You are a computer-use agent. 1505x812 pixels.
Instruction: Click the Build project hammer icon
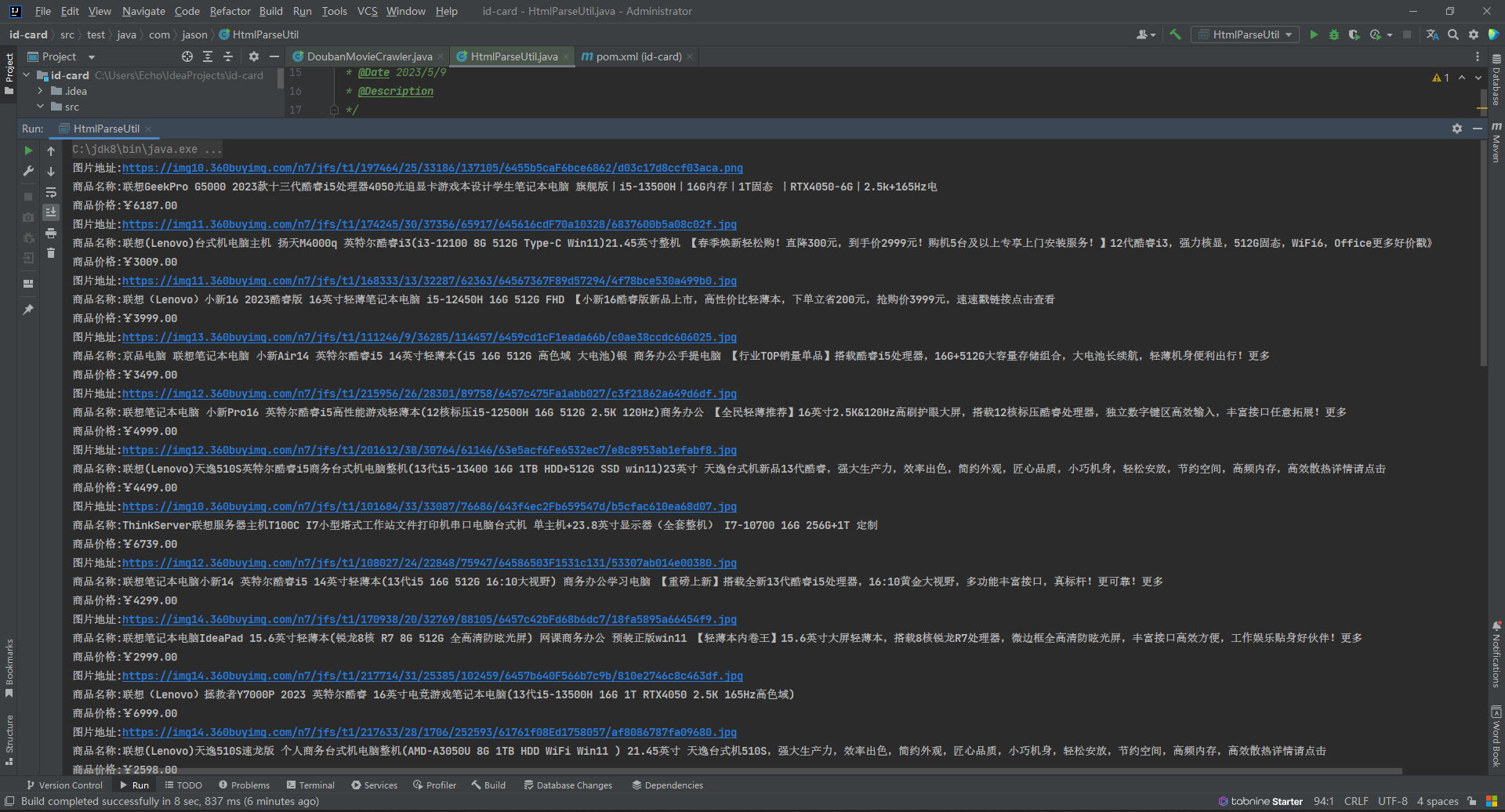1175,34
